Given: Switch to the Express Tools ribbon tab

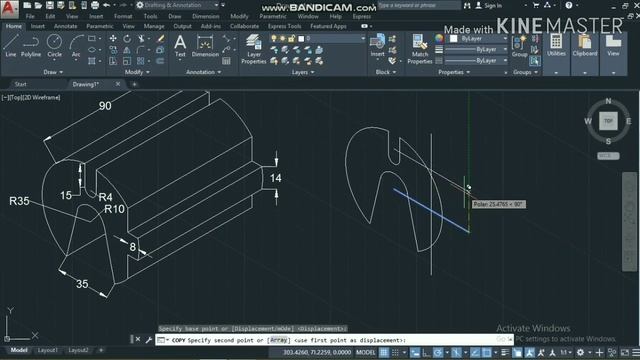Looking at the screenshot, I should pyautogui.click(x=284, y=26).
